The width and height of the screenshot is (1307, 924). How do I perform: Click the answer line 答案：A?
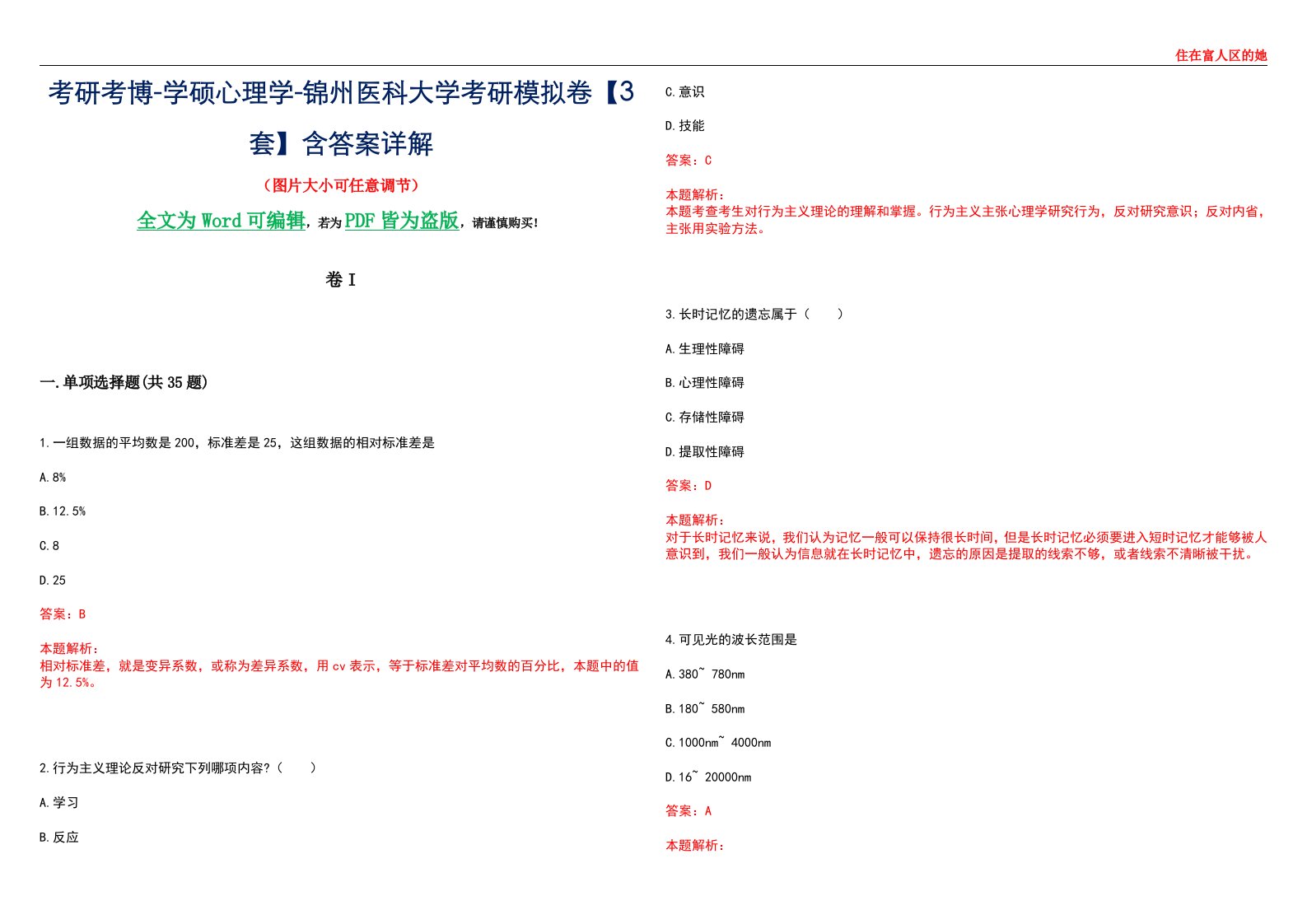click(689, 811)
